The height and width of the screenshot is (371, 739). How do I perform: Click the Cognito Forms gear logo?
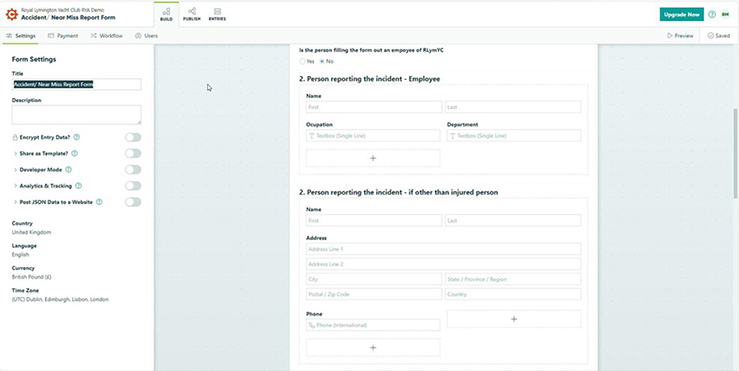coord(11,14)
